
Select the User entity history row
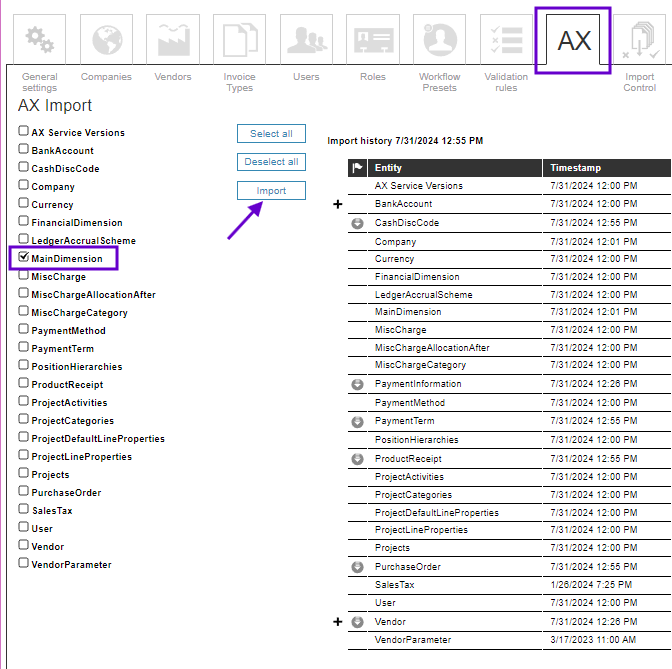(509, 603)
